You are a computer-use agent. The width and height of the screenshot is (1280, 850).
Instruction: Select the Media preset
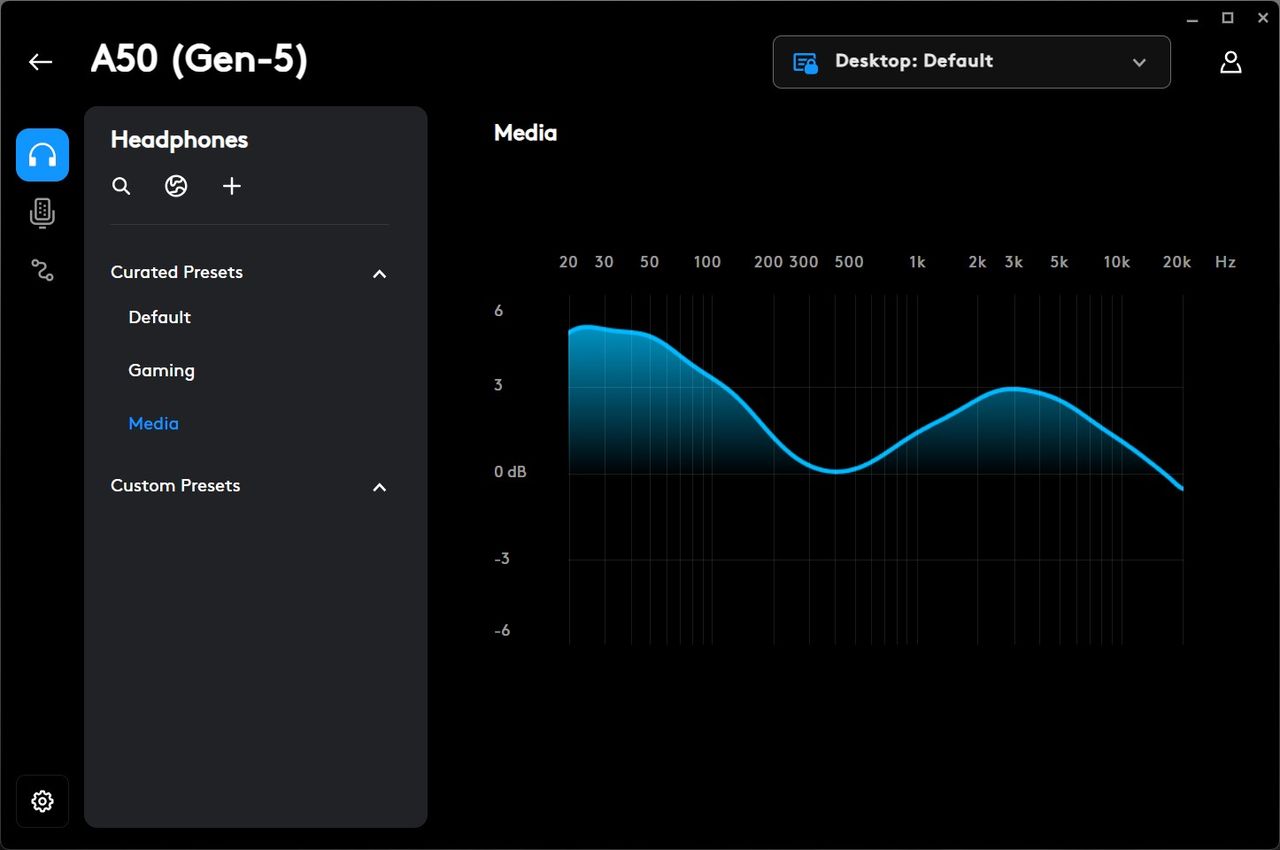[153, 424]
